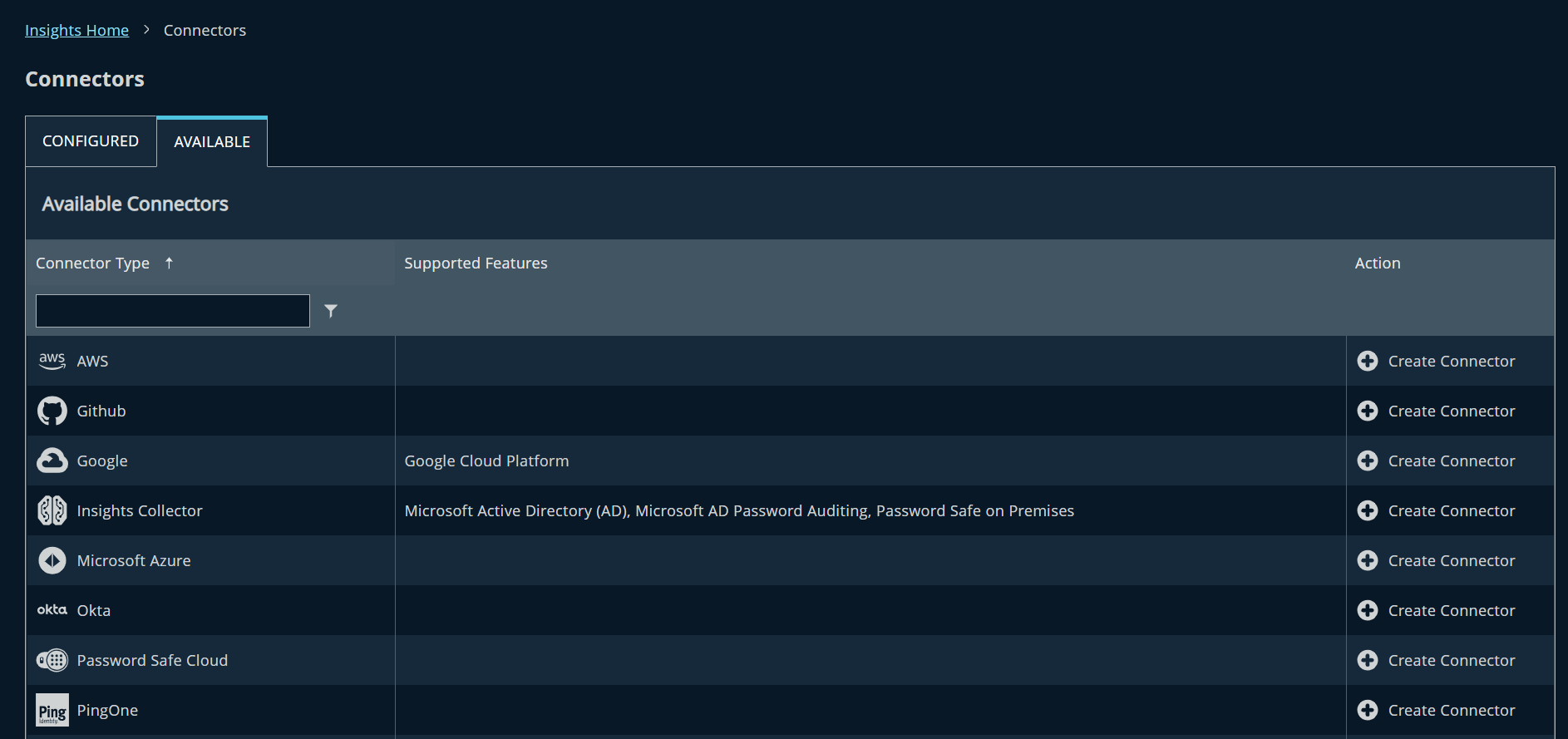Click the Google Cloud Platform feature text
This screenshot has height=739, width=1568.
click(x=486, y=461)
